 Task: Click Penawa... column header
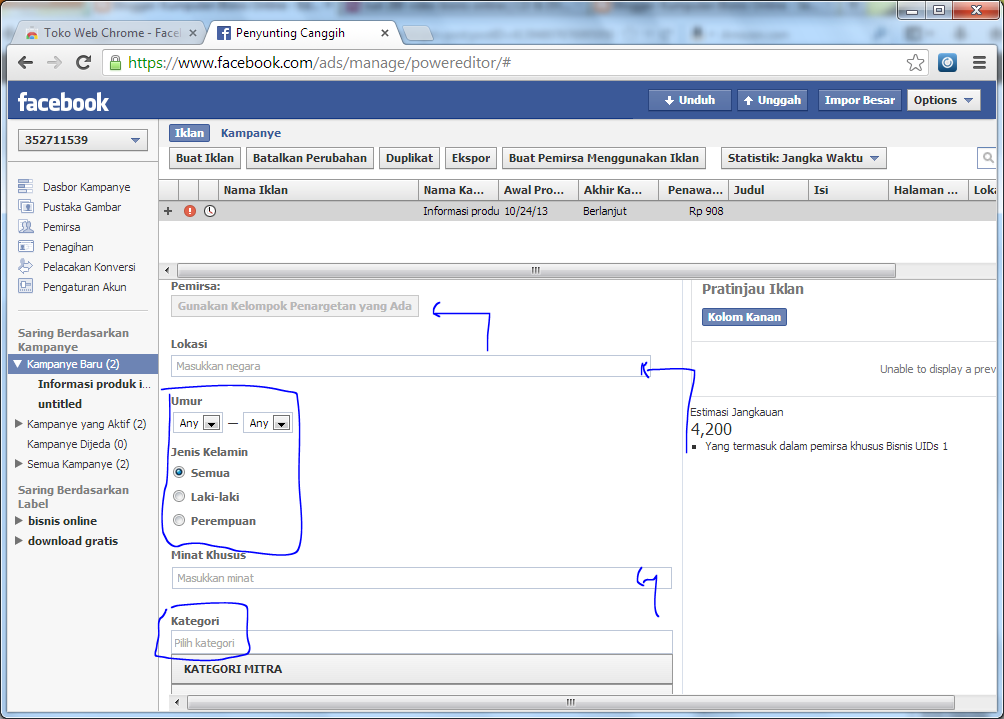(693, 190)
